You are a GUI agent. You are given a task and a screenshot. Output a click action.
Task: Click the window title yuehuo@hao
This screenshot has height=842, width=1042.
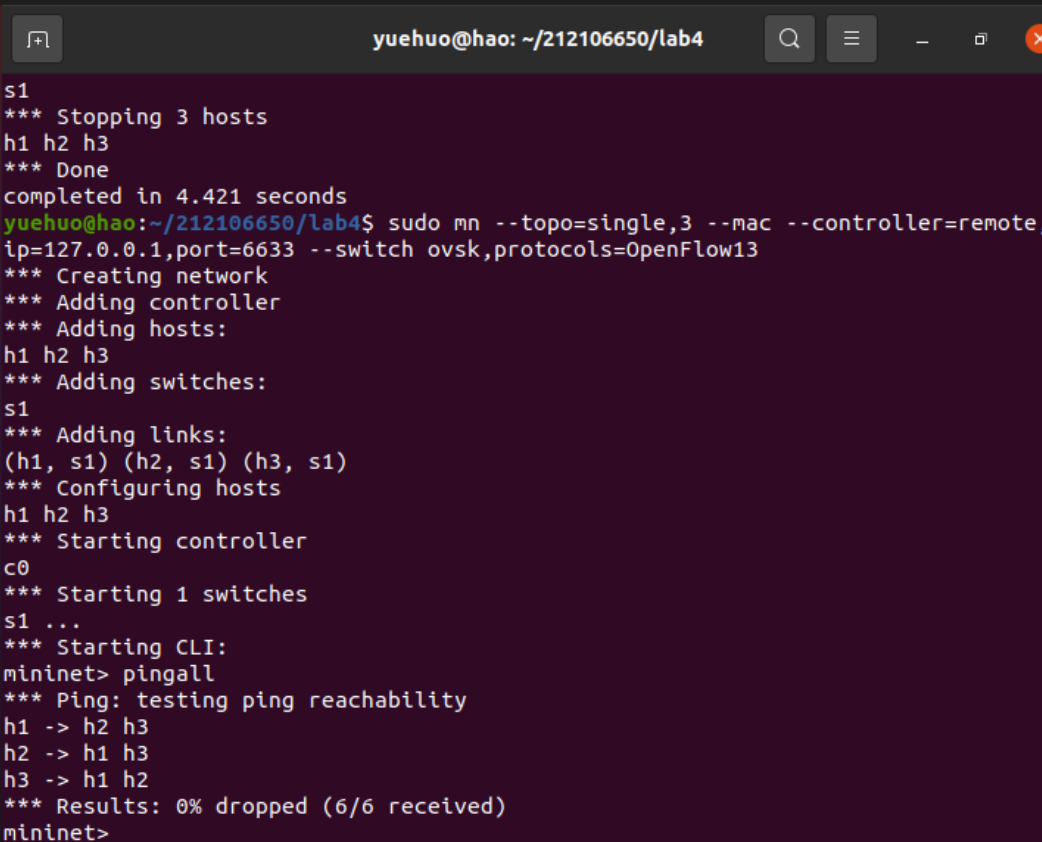[538, 39]
